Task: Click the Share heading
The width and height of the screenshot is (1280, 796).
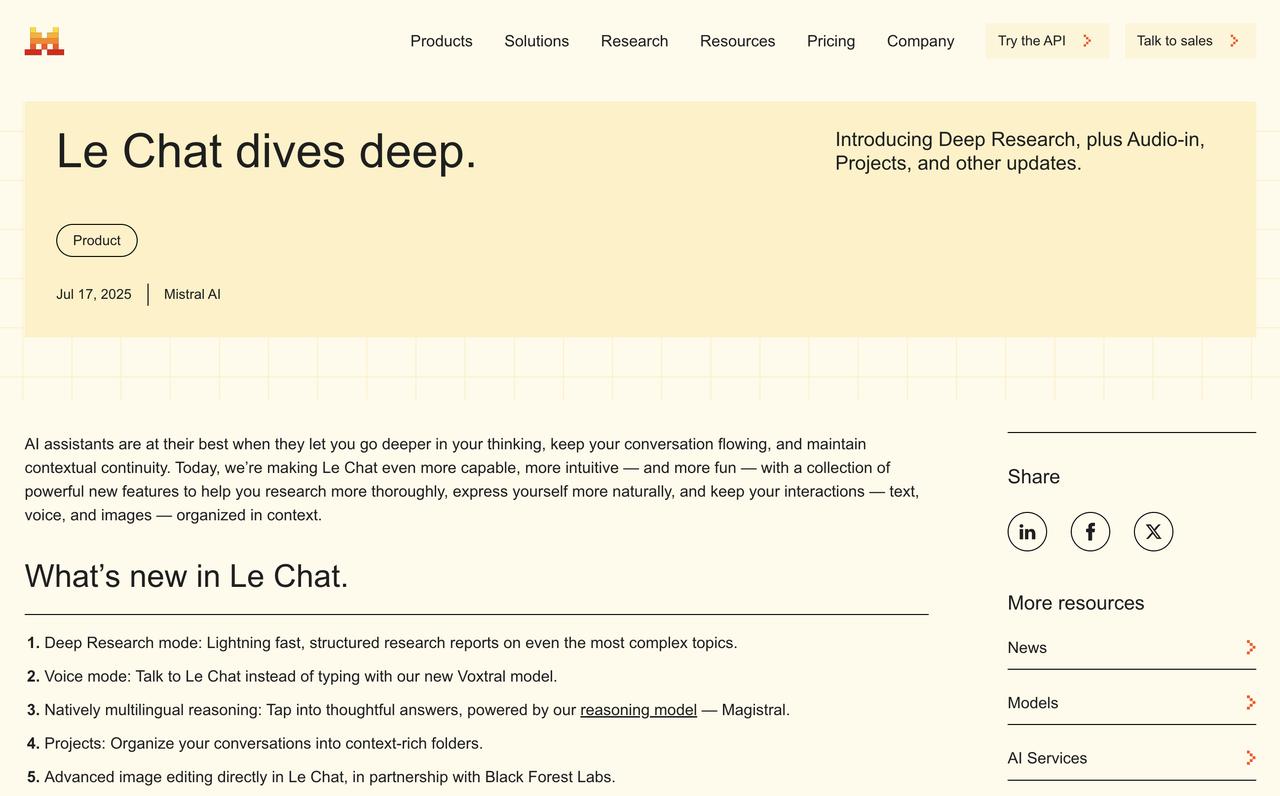Action: tap(1034, 477)
